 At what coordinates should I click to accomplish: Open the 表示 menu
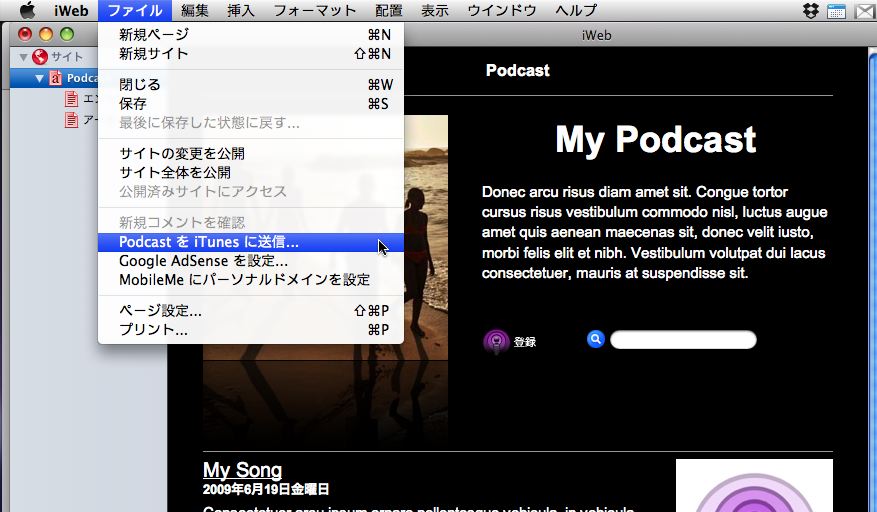tap(435, 11)
